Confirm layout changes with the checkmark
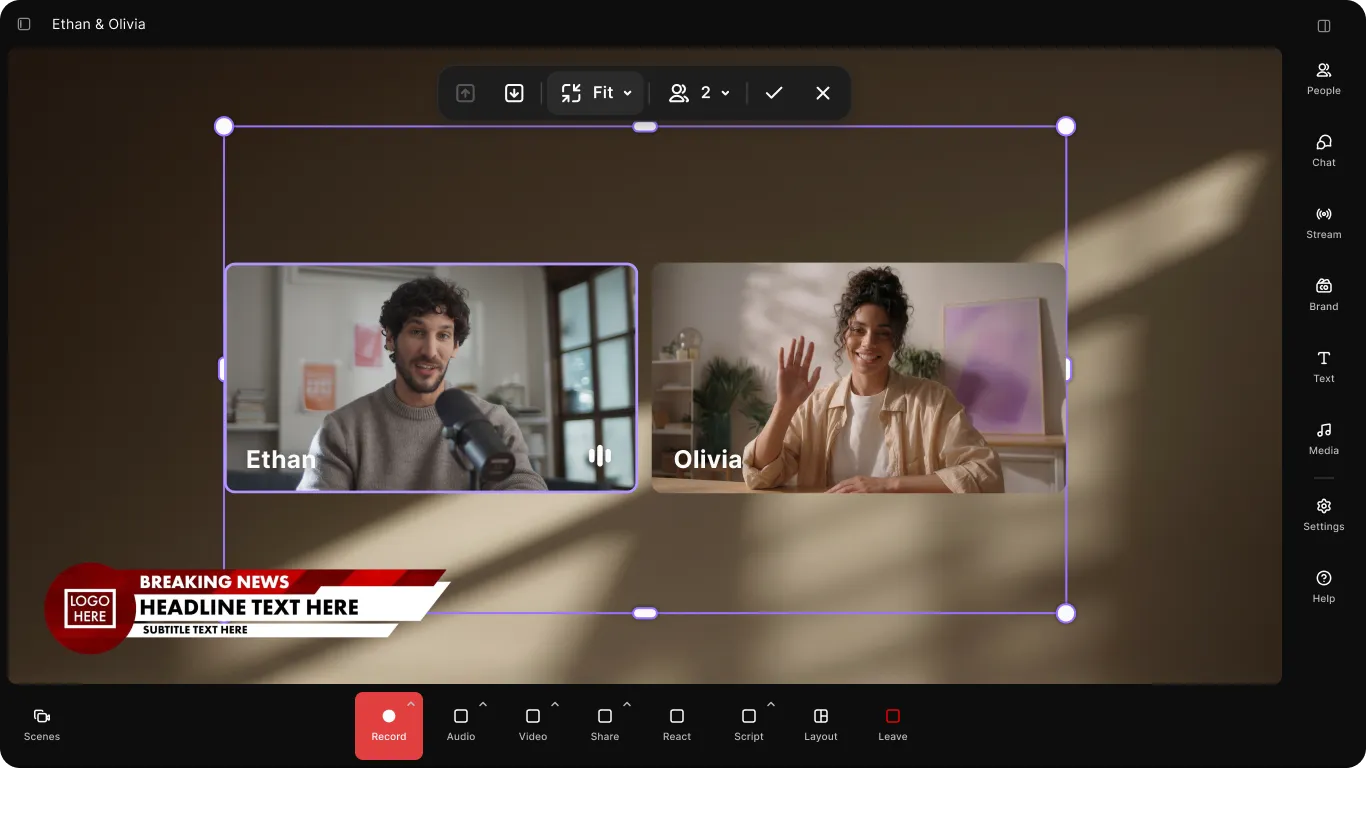This screenshot has width=1366, height=827. pyautogui.click(x=774, y=93)
